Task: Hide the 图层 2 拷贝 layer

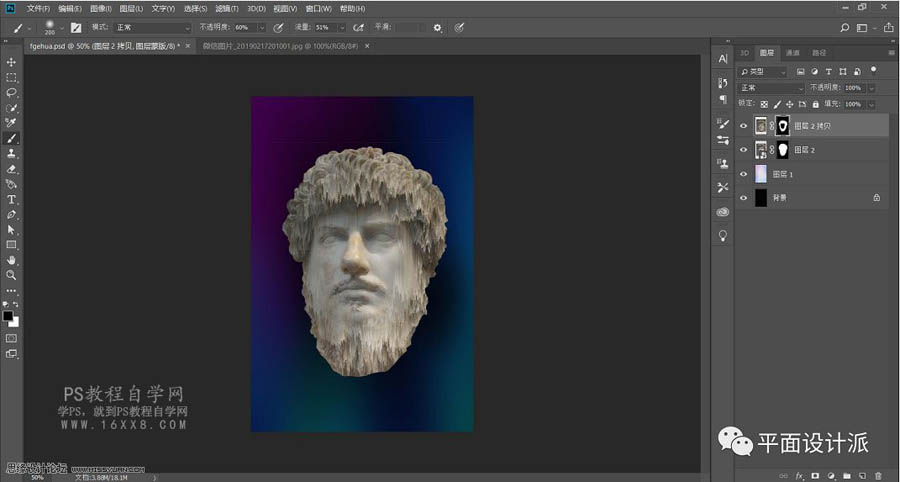Action: point(743,127)
